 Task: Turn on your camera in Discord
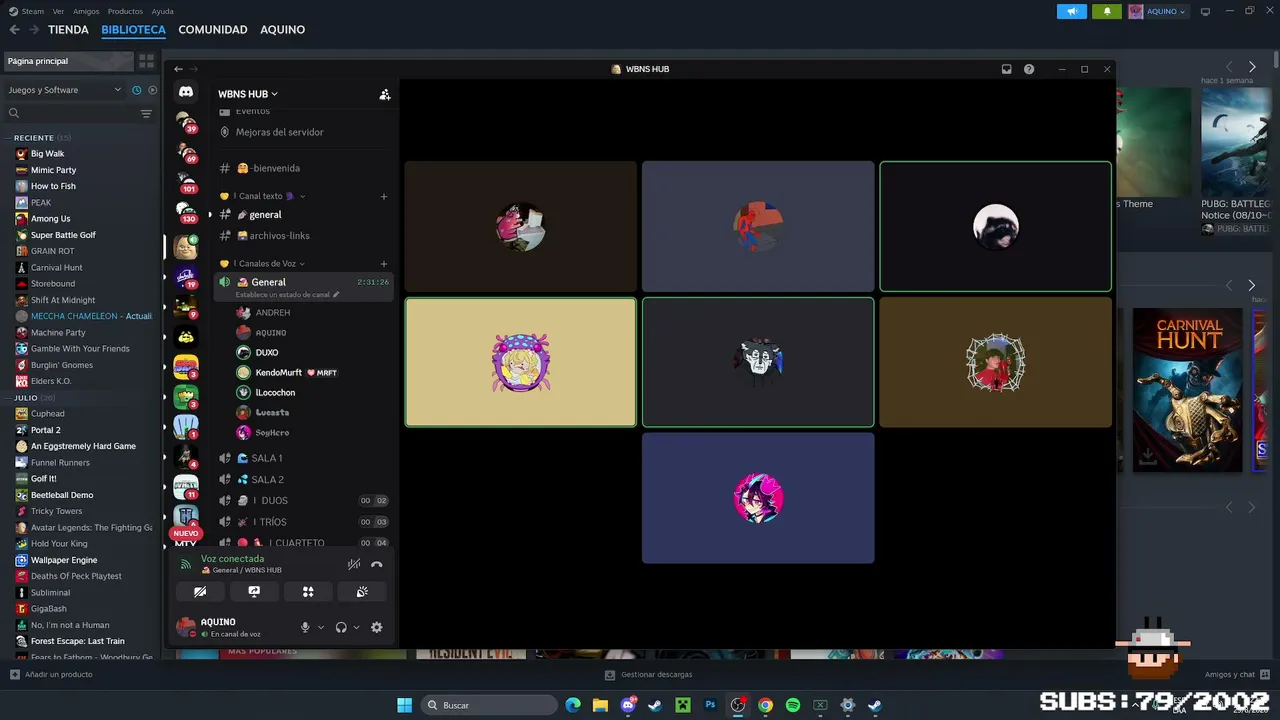point(200,592)
